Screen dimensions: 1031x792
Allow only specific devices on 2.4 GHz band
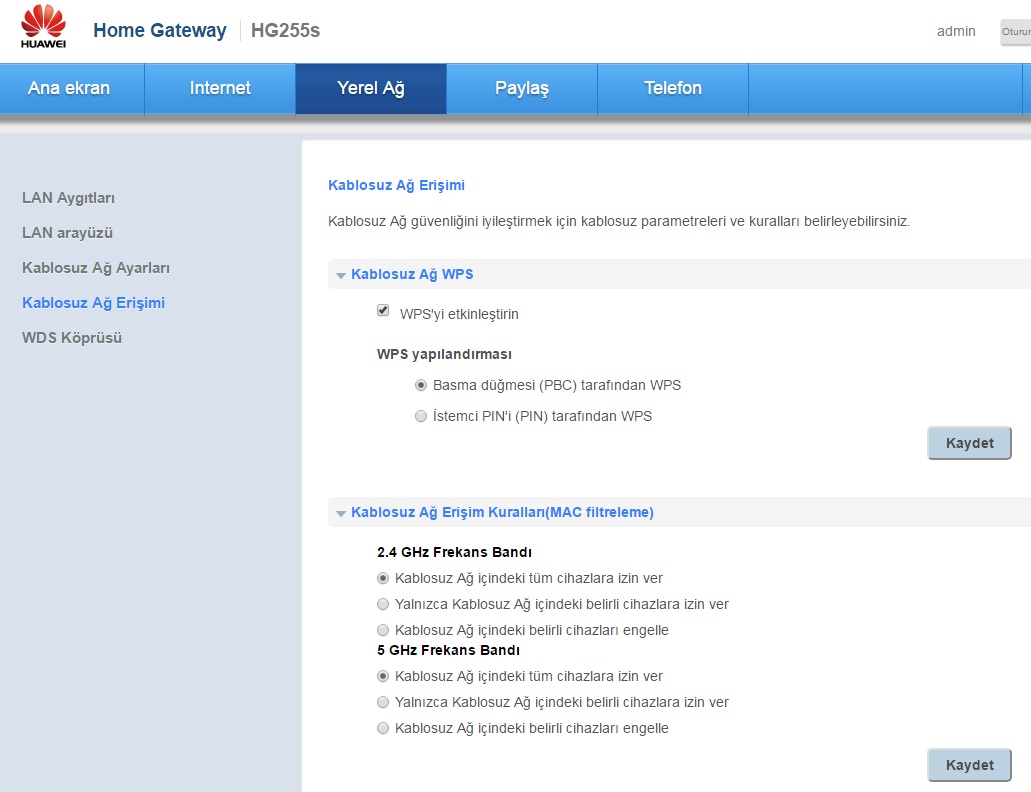pyautogui.click(x=383, y=604)
